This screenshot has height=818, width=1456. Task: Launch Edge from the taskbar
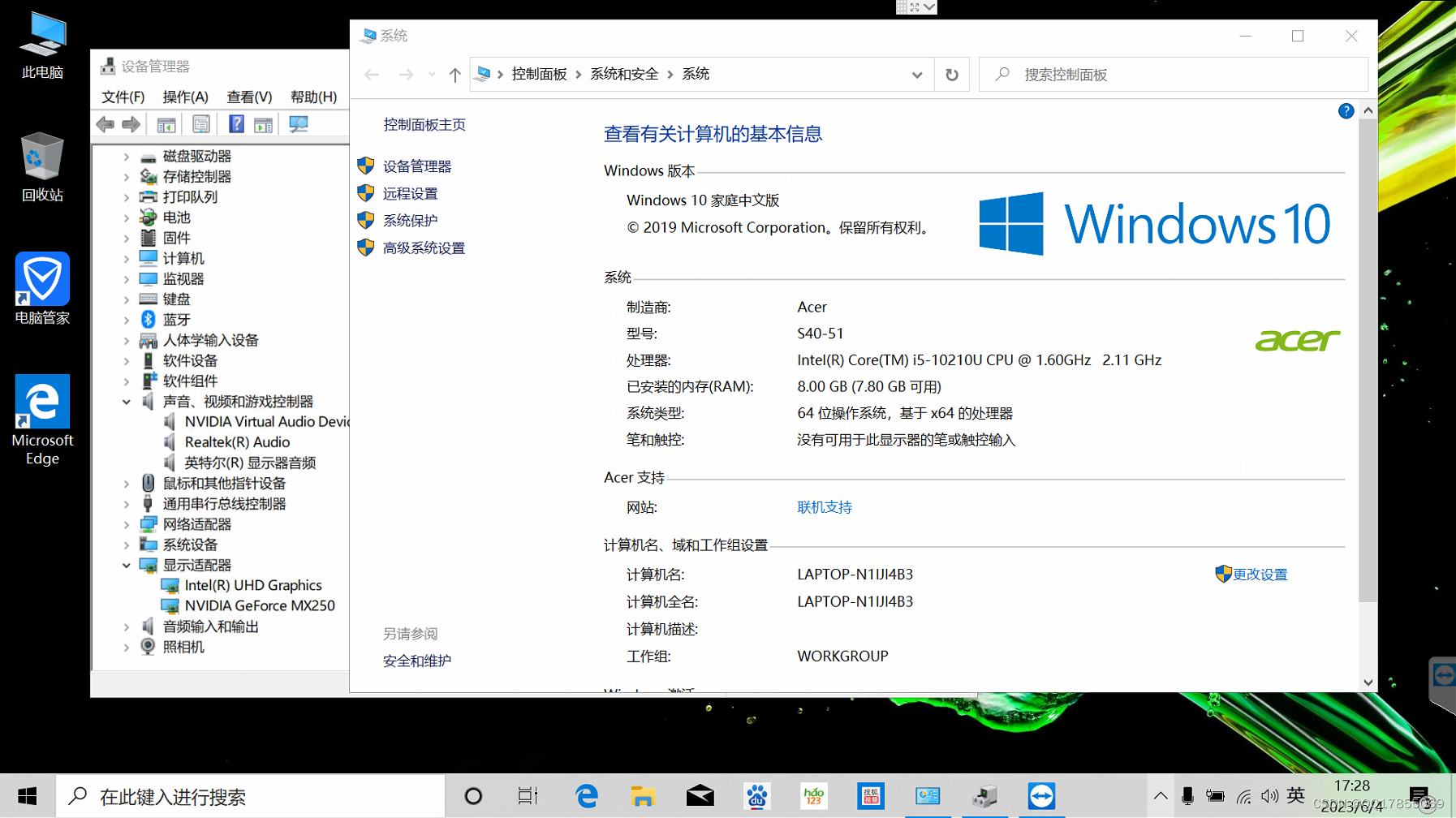(587, 796)
